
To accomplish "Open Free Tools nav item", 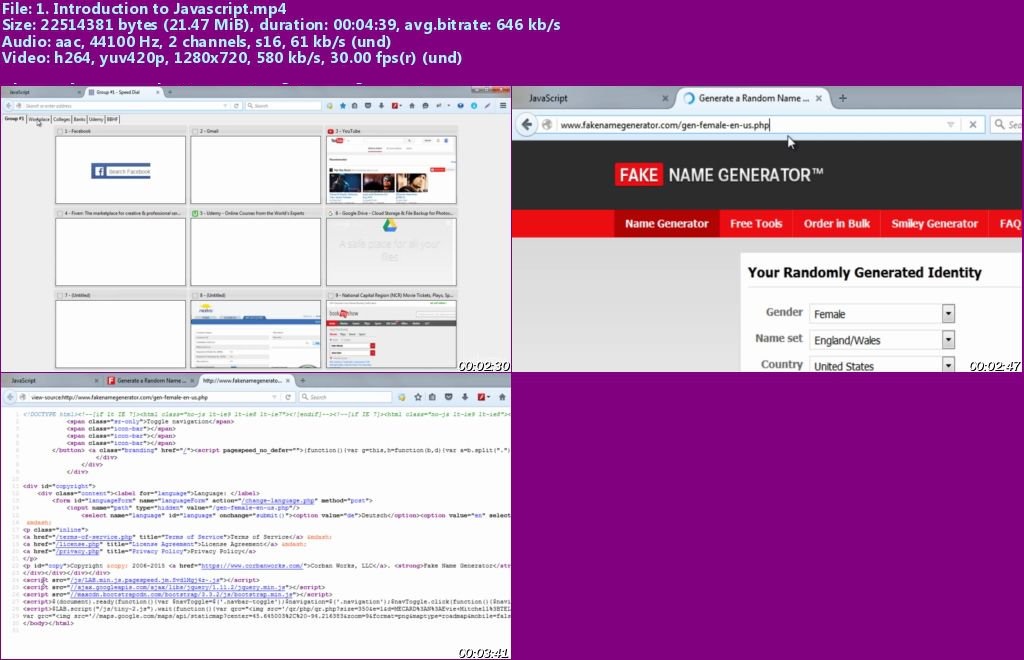I will coord(756,223).
